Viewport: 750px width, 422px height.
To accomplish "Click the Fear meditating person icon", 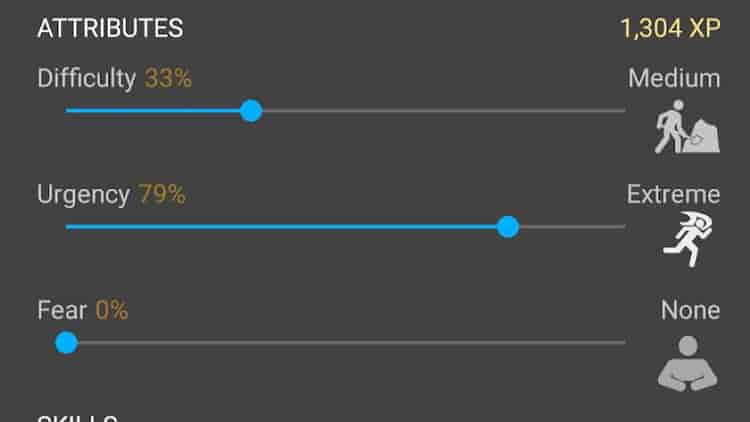I will point(687,360).
